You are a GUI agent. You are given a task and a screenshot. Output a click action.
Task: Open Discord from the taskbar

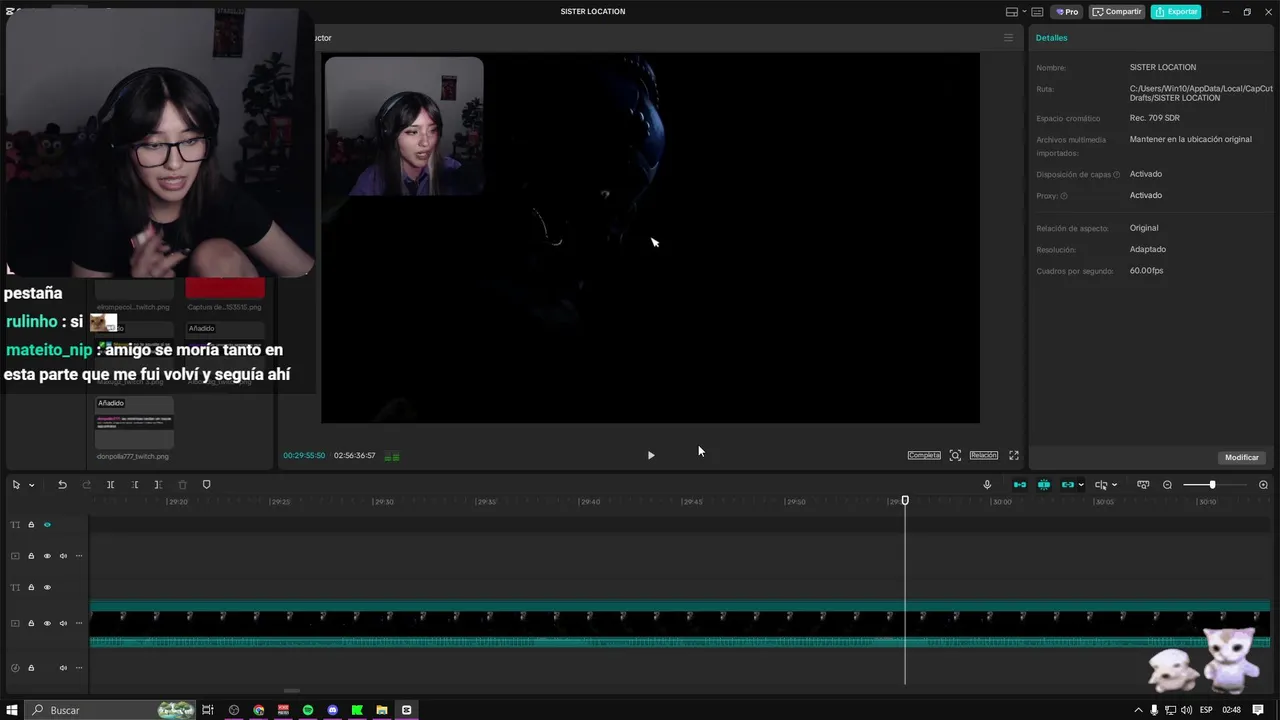click(x=333, y=710)
